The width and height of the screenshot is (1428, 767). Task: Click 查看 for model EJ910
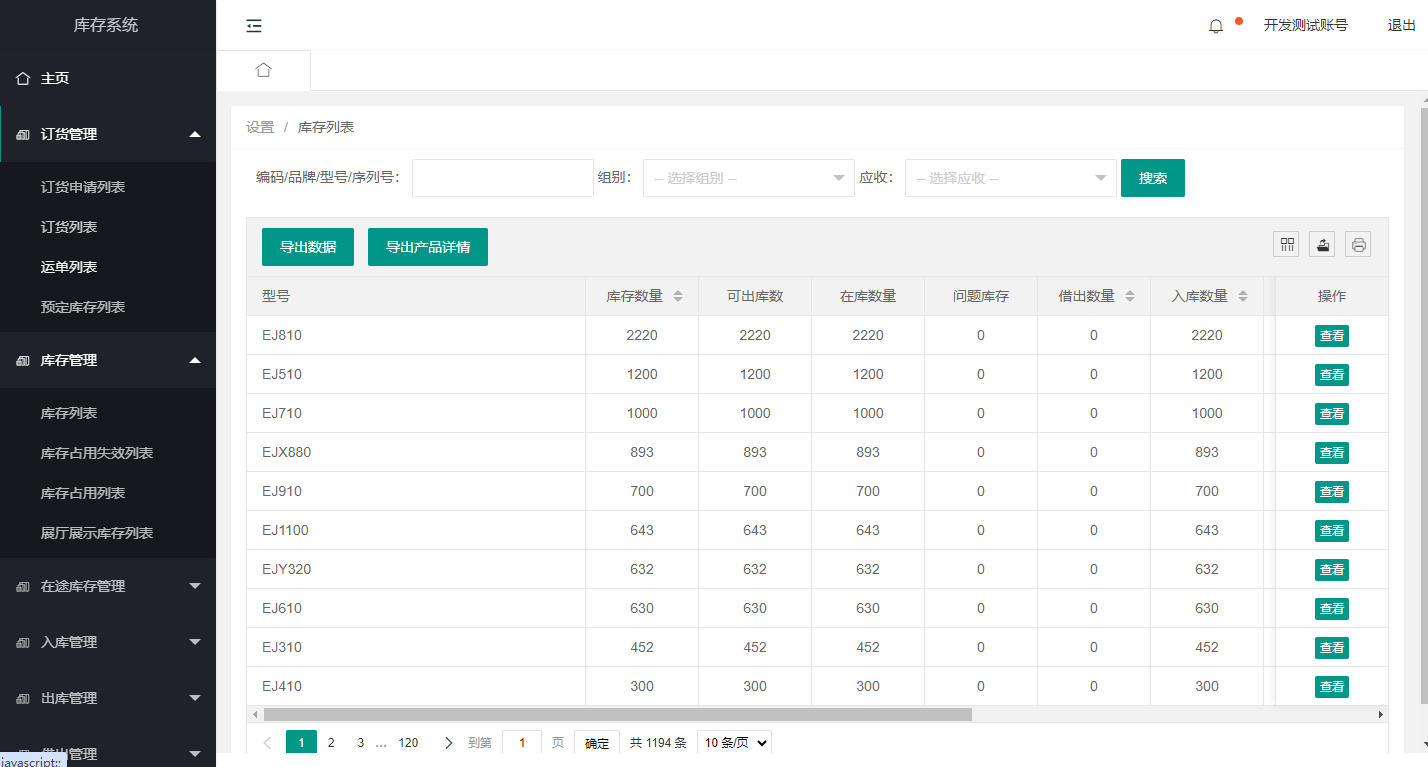tap(1332, 492)
